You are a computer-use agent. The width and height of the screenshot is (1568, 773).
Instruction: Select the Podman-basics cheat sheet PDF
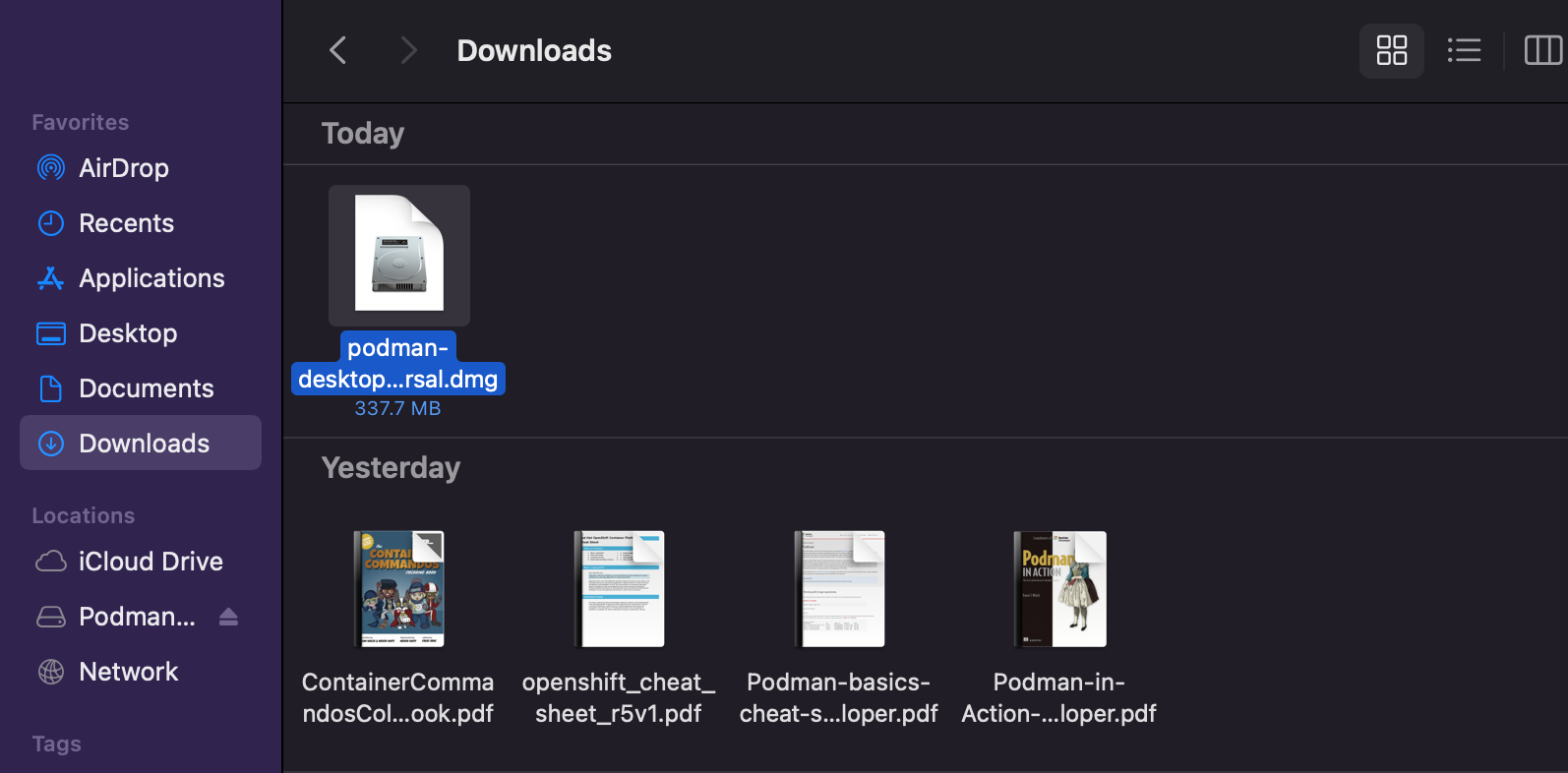pyautogui.click(x=839, y=589)
